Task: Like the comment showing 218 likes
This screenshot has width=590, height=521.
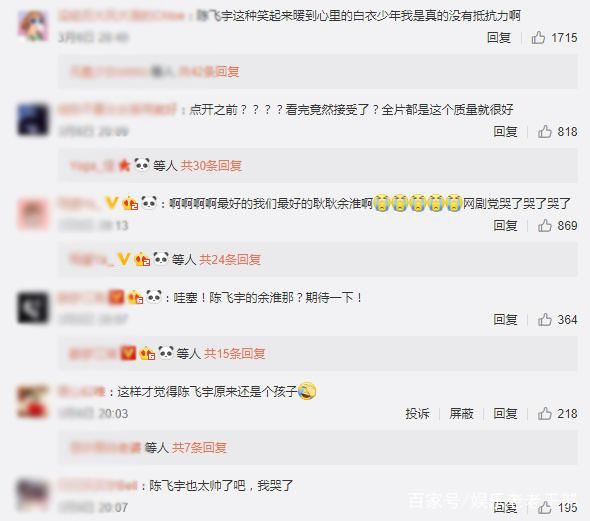Action: tap(544, 414)
